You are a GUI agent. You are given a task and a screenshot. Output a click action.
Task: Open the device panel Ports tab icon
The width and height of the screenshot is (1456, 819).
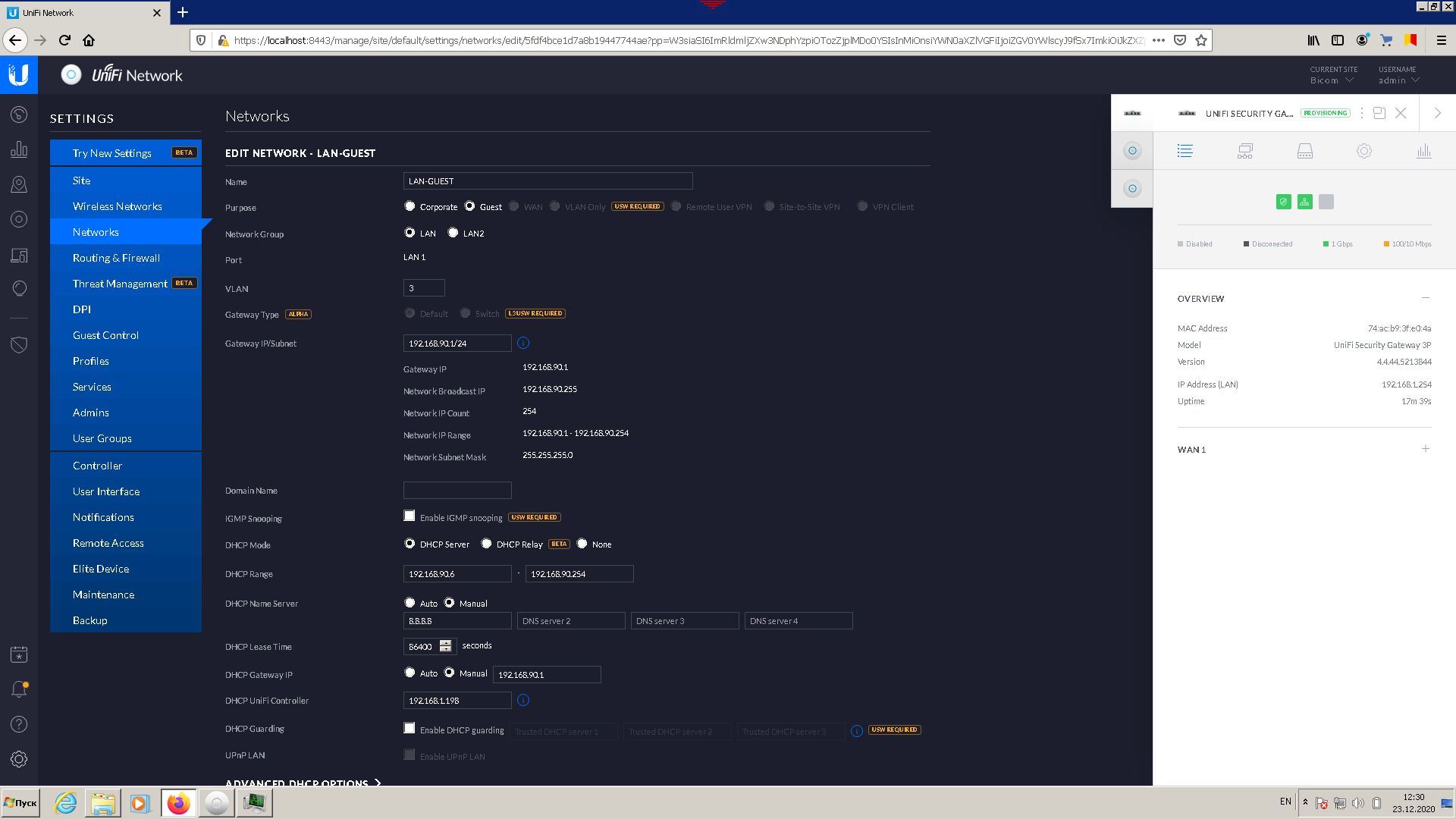click(x=1304, y=151)
